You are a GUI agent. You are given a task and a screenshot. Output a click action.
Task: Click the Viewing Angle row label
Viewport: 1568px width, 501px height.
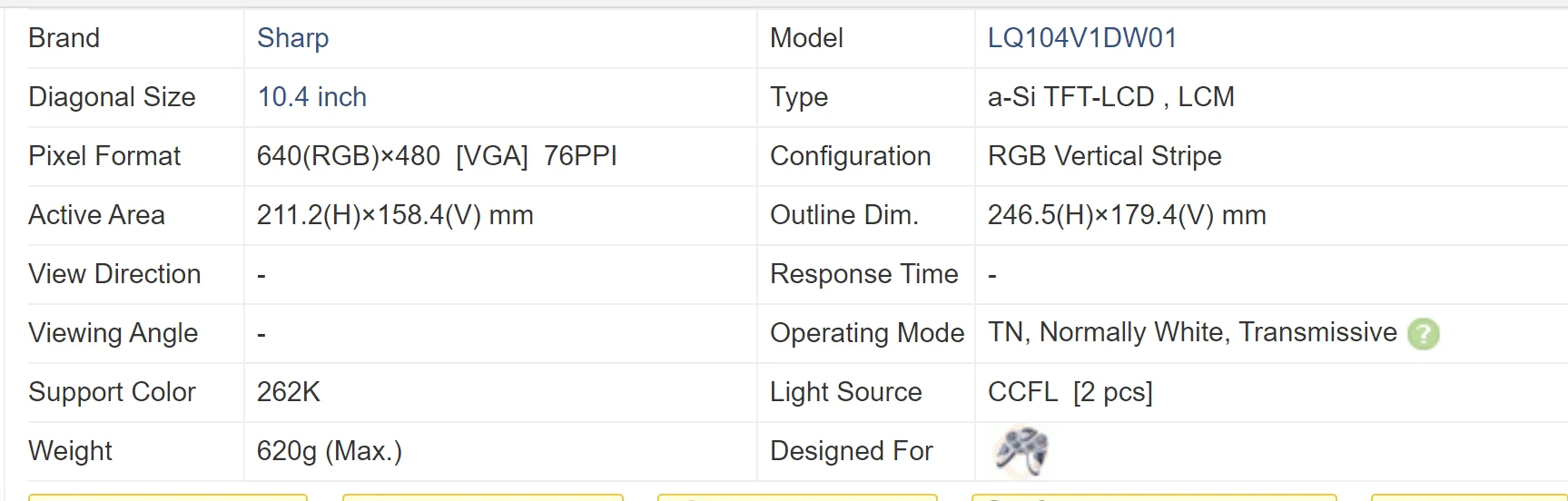113,333
